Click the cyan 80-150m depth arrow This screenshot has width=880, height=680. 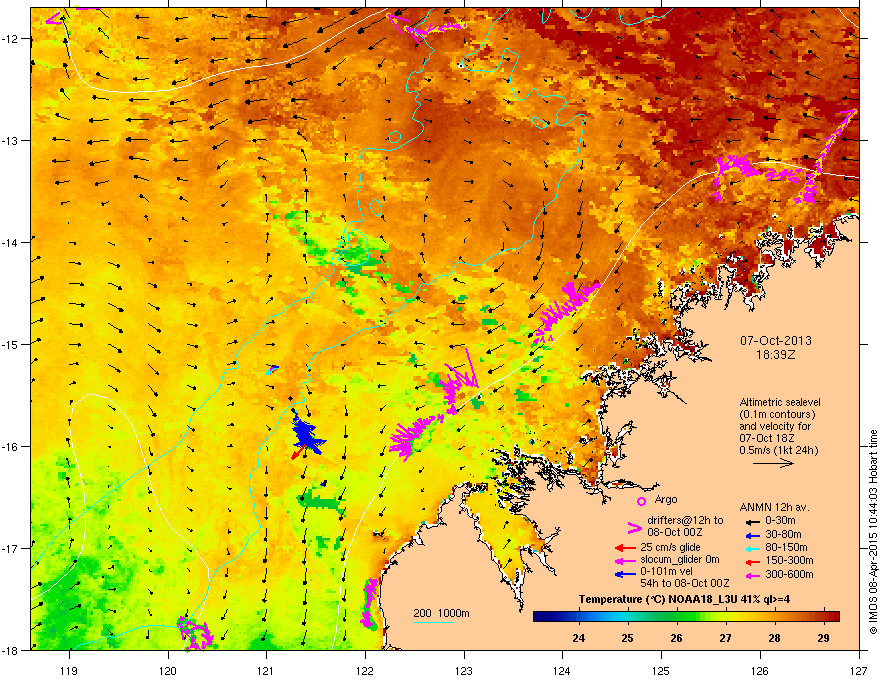click(x=747, y=548)
